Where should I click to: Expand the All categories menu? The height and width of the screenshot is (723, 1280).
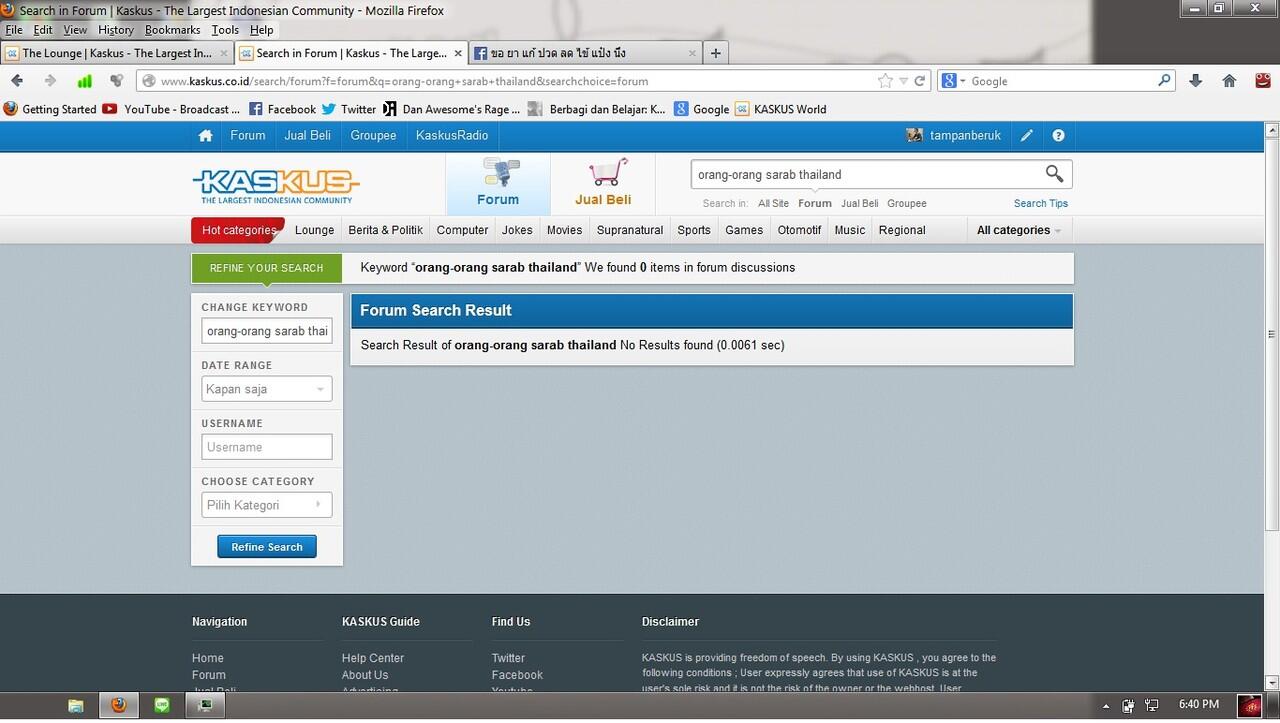(x=1018, y=230)
